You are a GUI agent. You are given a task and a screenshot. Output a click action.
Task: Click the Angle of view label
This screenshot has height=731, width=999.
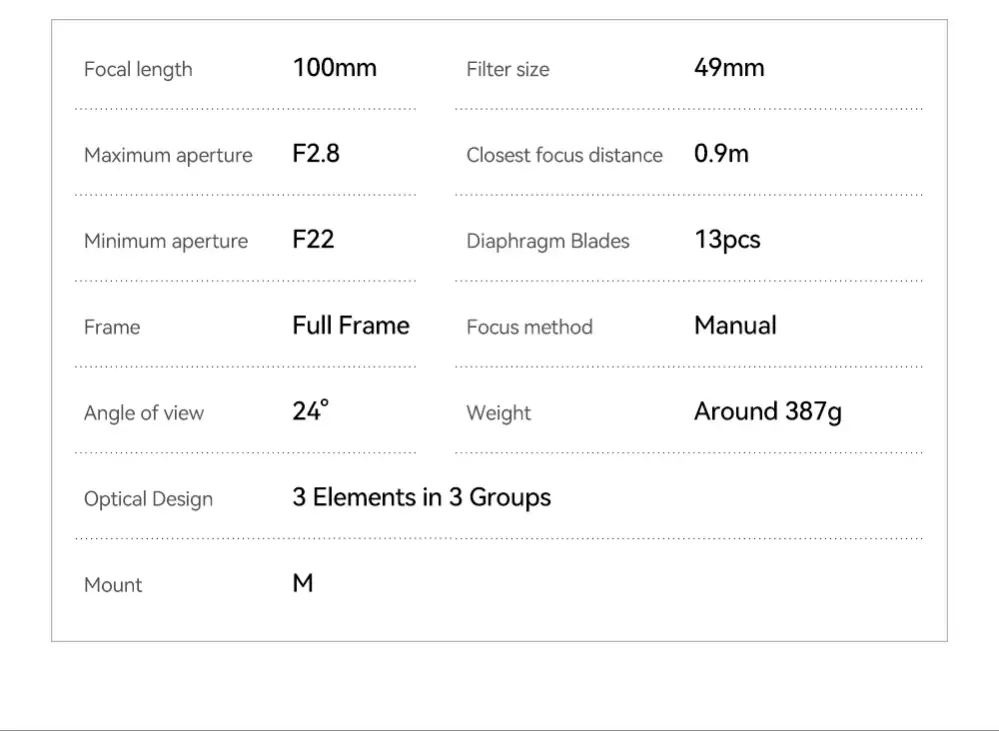tap(144, 414)
